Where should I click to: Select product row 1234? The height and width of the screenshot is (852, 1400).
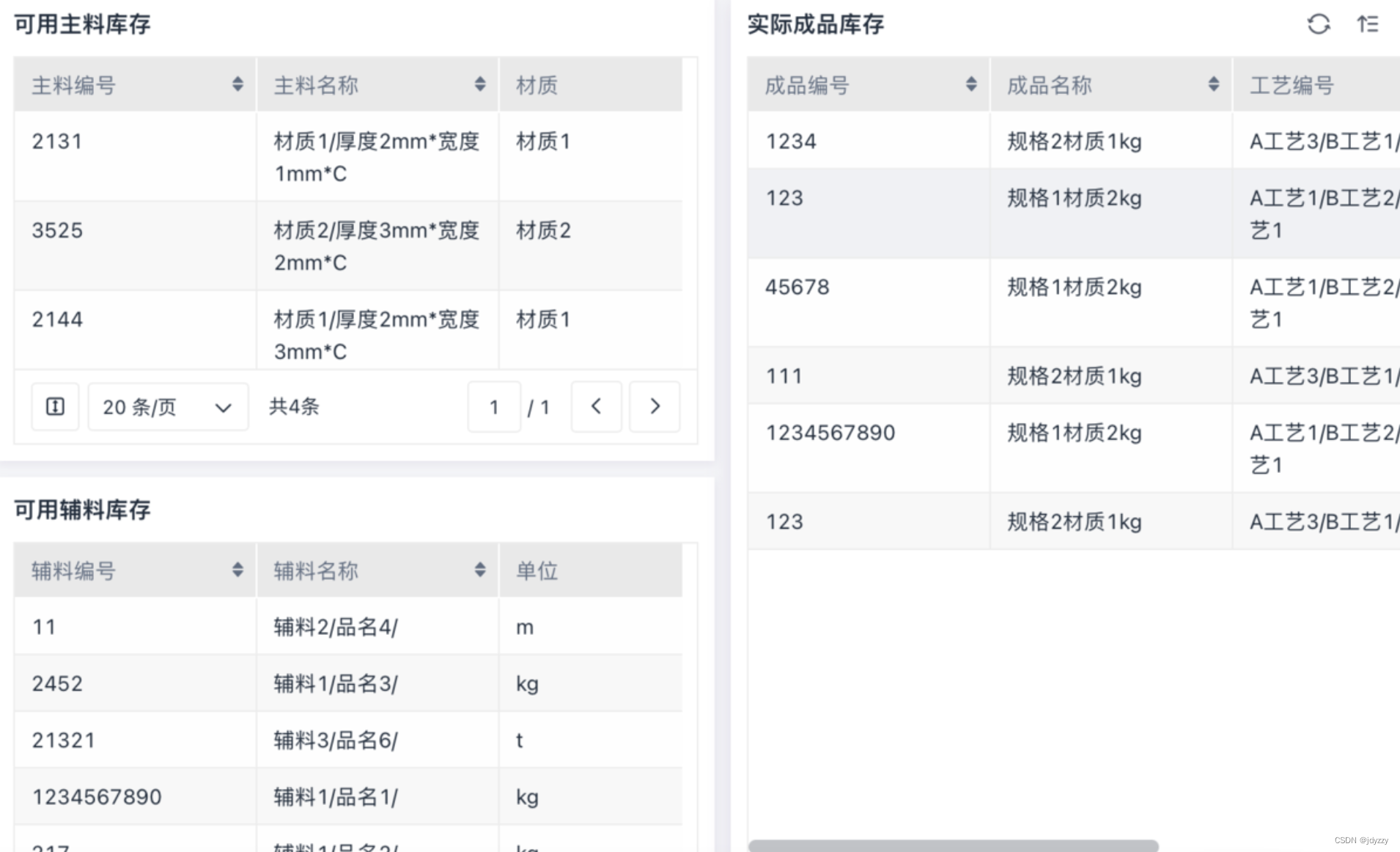pos(1074,140)
